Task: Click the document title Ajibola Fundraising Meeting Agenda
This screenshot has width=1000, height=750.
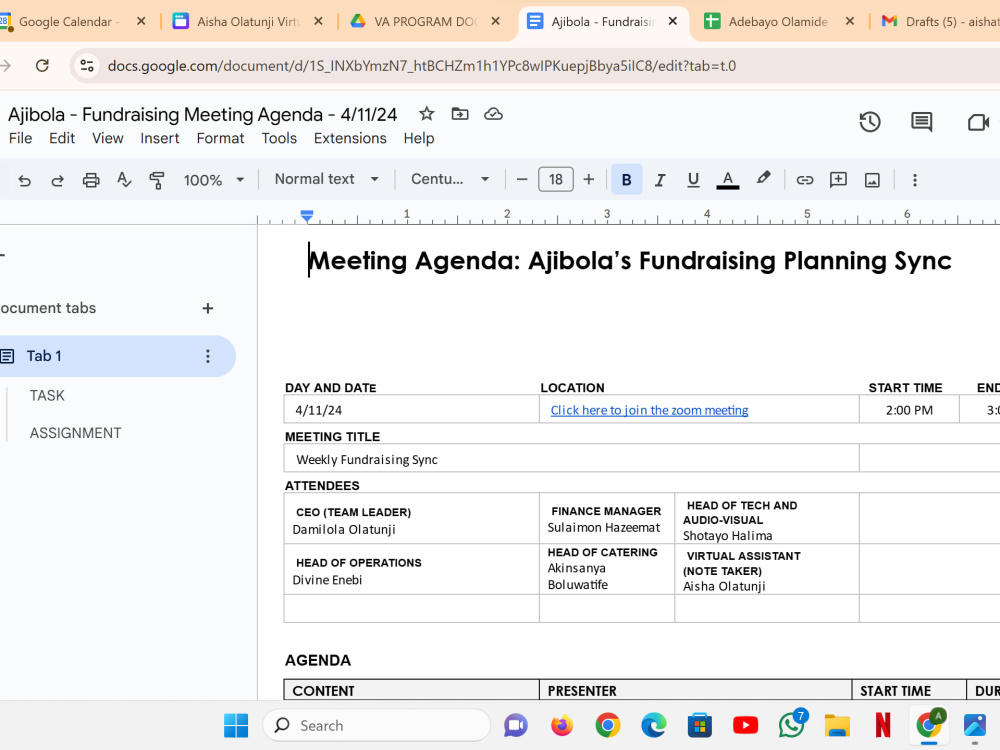Action: tap(202, 115)
